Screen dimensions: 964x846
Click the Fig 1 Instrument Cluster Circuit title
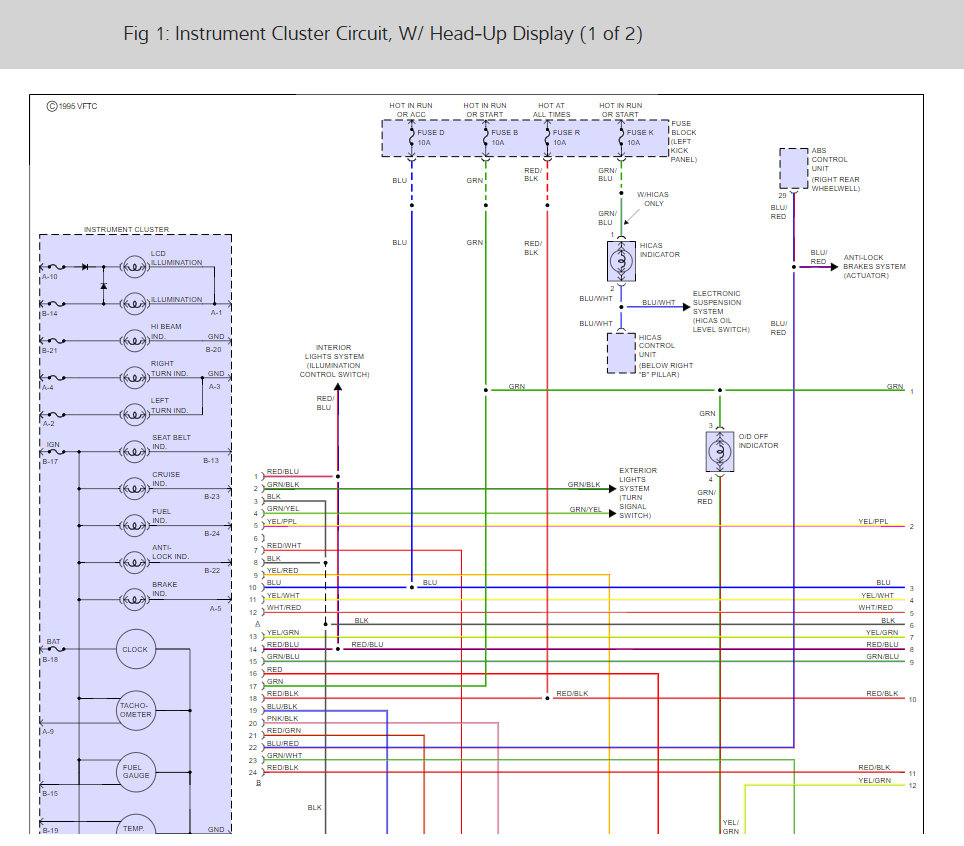(x=382, y=34)
